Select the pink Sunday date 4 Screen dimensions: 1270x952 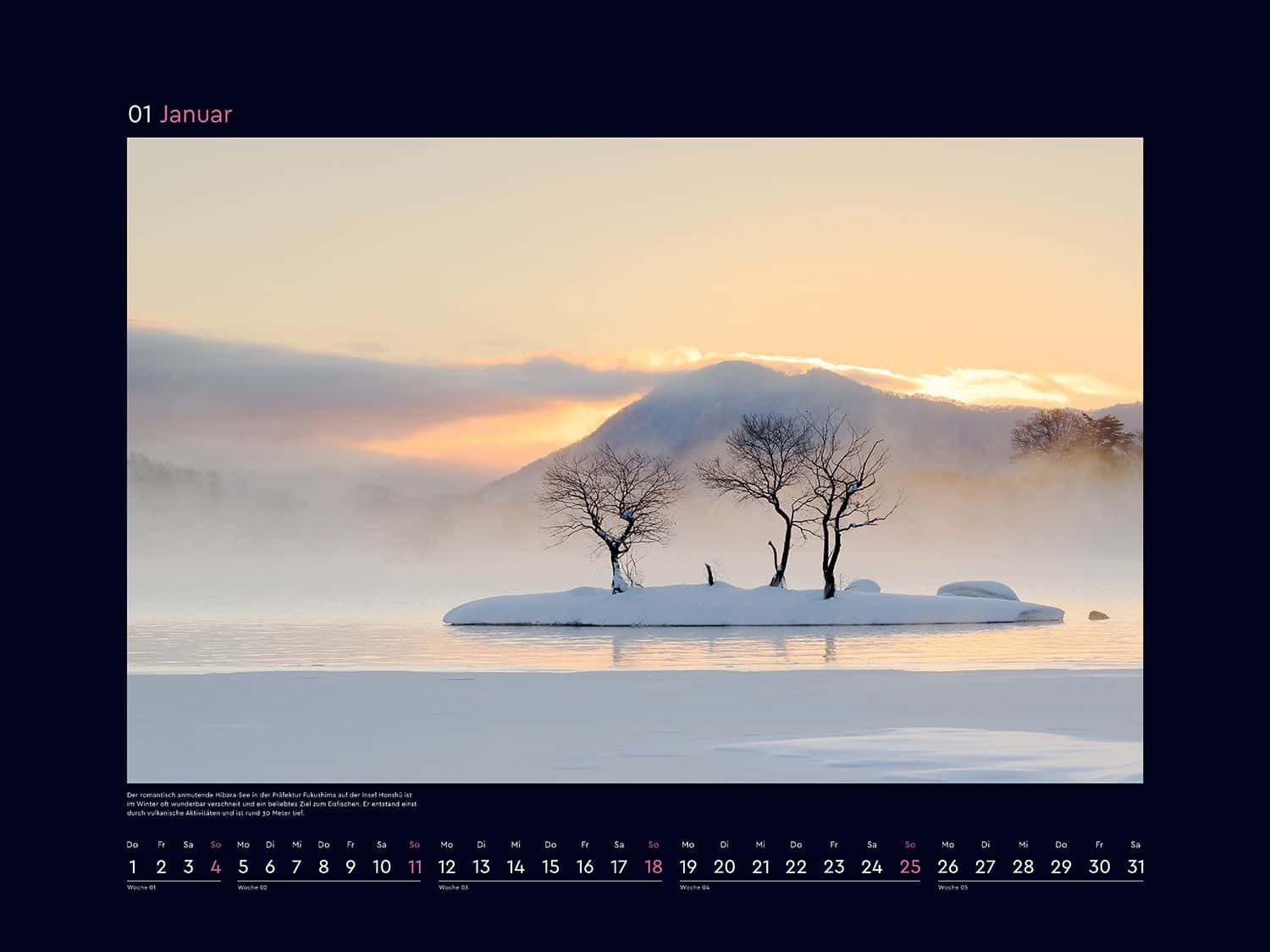coord(216,867)
